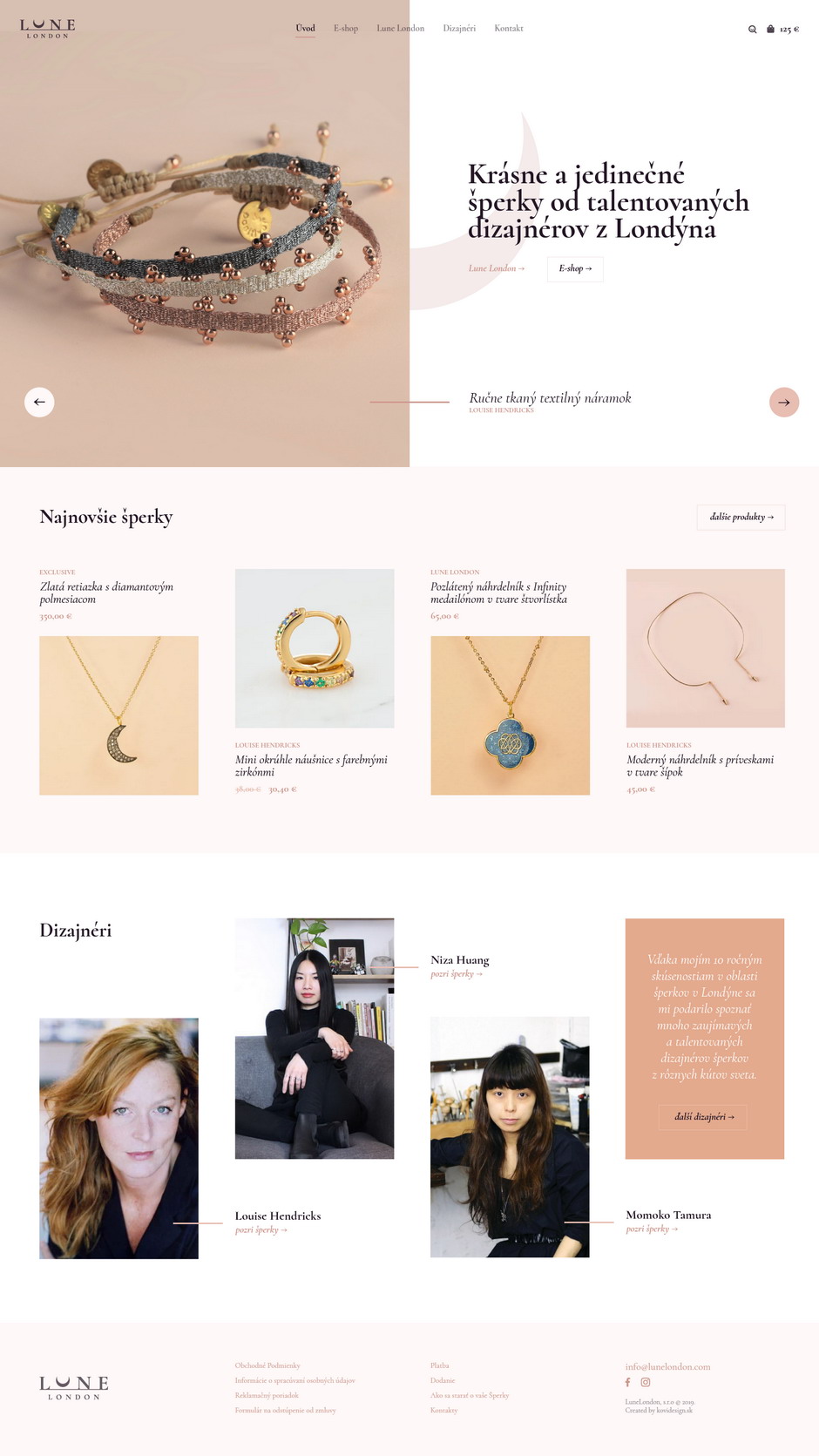Click the Lune London logo in header
The height and width of the screenshot is (1456, 819).
48,29
